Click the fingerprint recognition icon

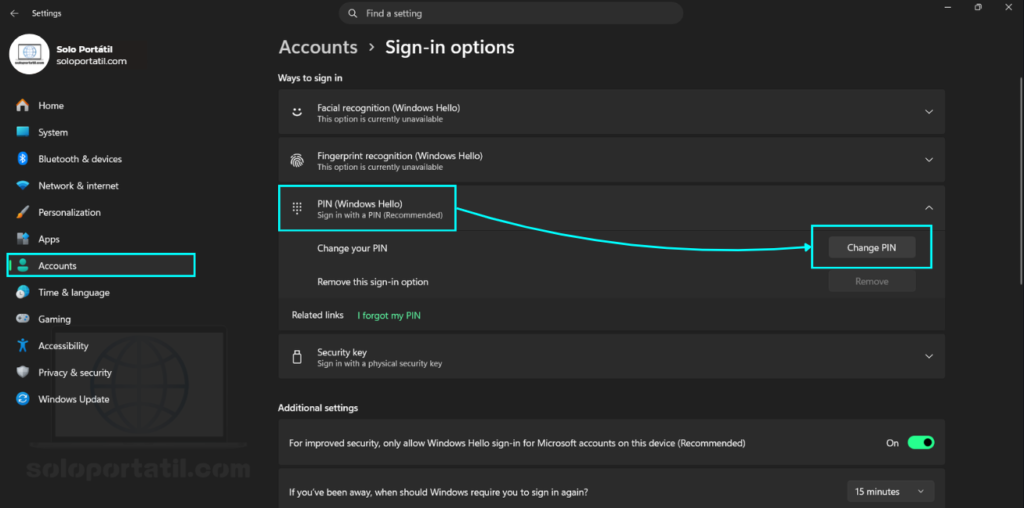tap(297, 160)
